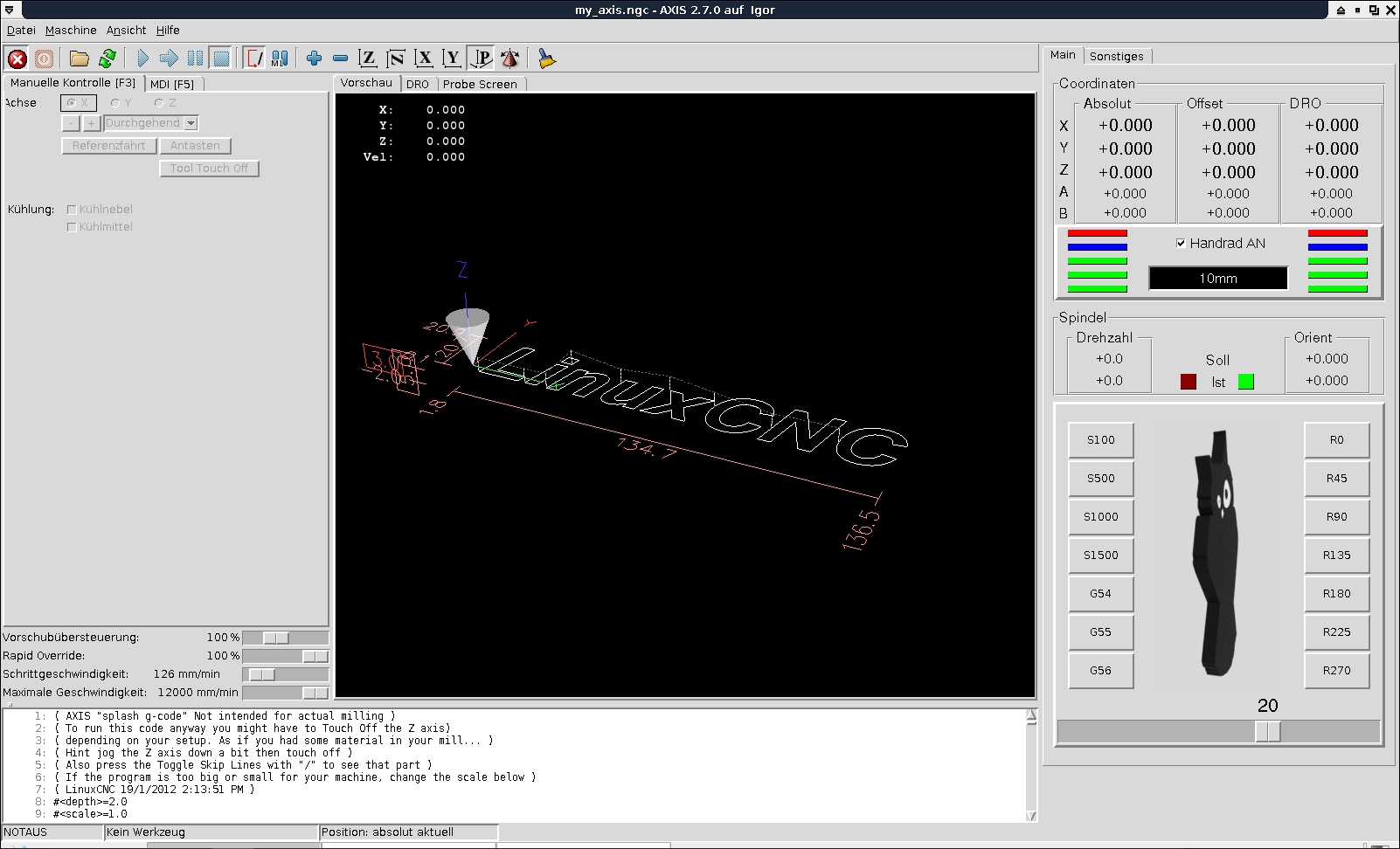
Task: Switch to front Y view
Action: point(452,59)
